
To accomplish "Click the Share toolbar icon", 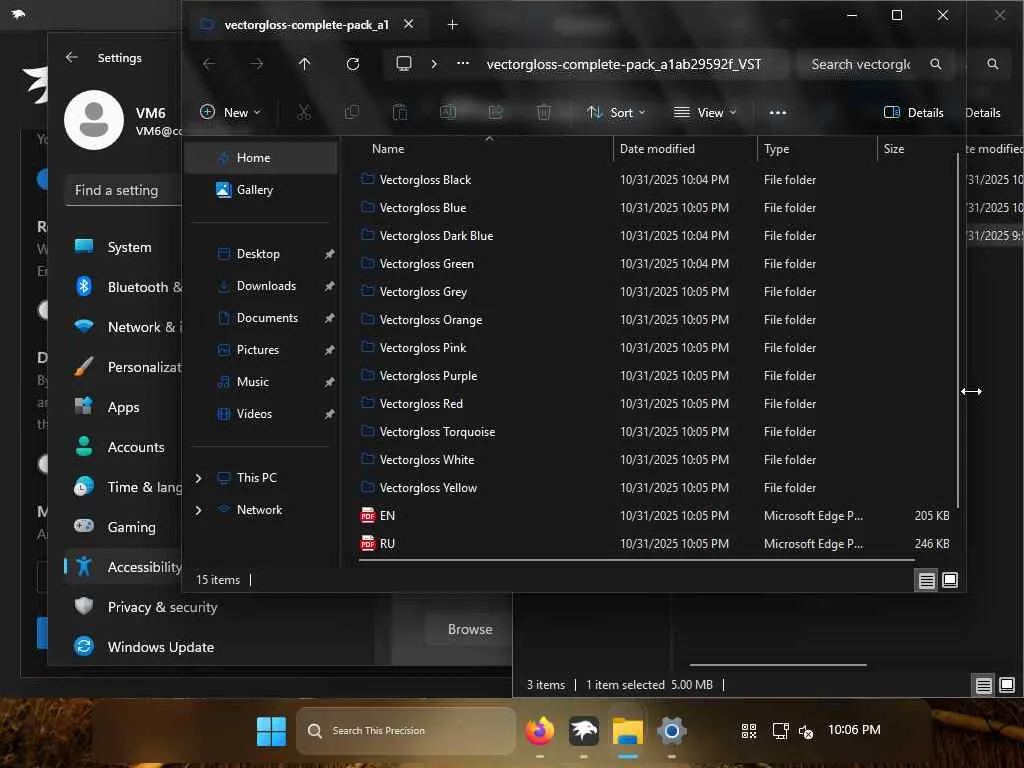I will pyautogui.click(x=496, y=112).
